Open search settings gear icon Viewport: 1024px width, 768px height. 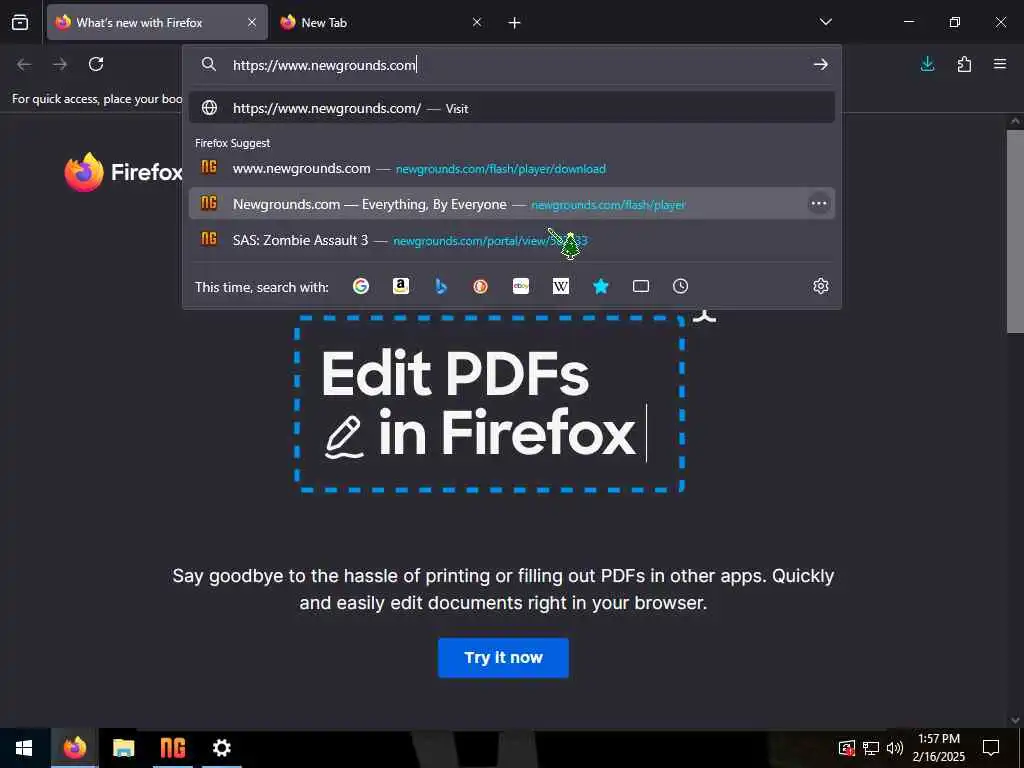(x=821, y=286)
